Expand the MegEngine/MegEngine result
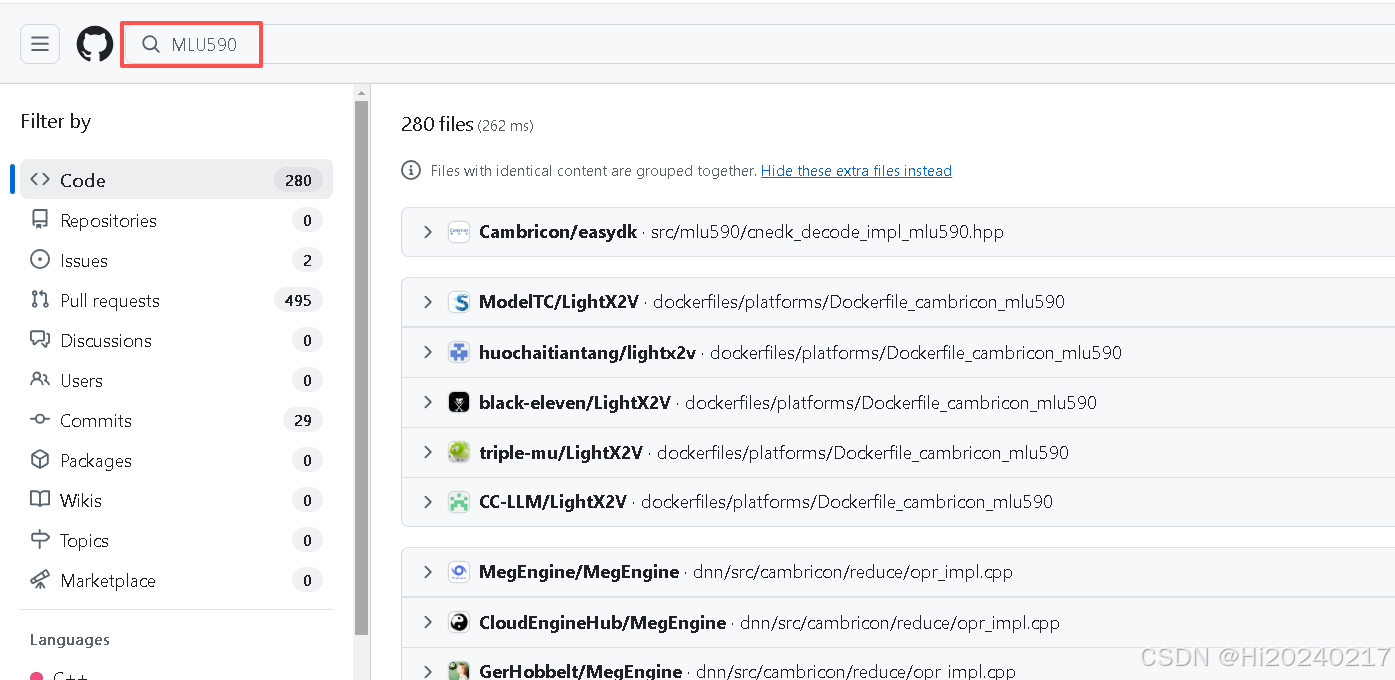The height and width of the screenshot is (680, 1395). click(427, 572)
